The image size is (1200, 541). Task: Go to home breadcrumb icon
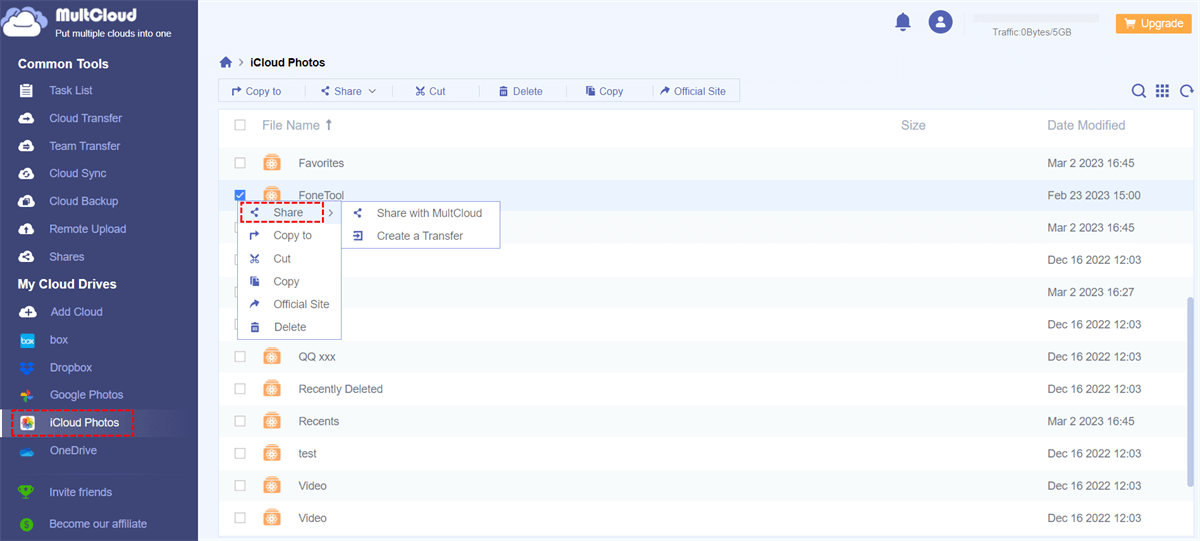coord(226,62)
